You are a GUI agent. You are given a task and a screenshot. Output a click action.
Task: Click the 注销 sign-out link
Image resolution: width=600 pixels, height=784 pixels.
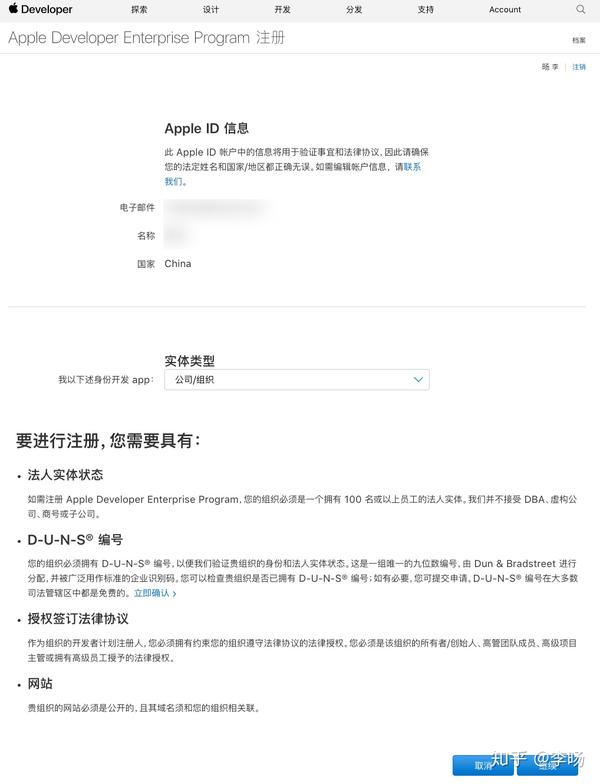[x=579, y=66]
